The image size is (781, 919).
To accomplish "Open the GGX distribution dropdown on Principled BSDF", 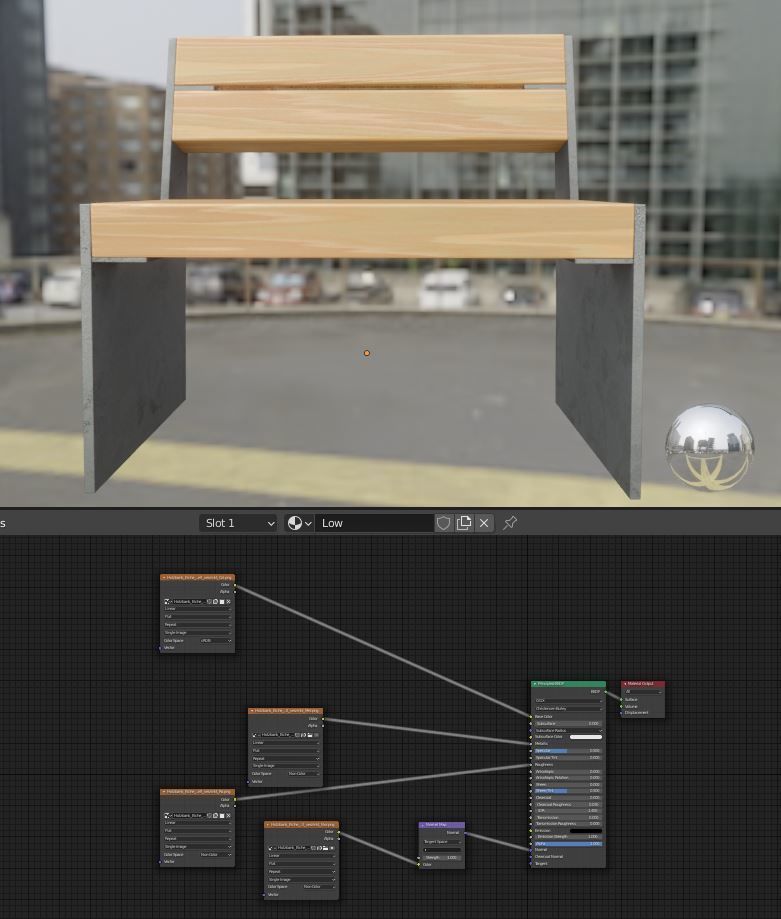I will pos(568,700).
